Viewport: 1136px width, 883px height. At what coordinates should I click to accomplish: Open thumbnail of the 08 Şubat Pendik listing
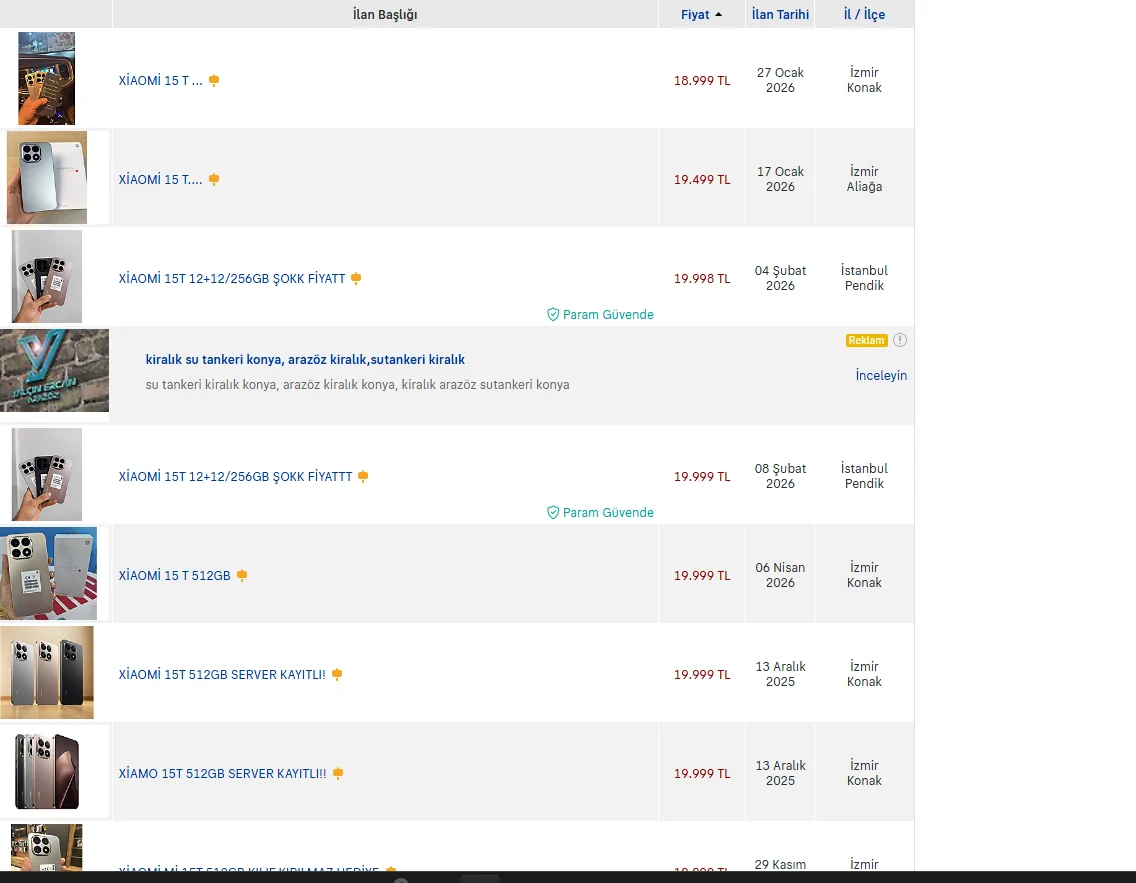tap(47, 474)
